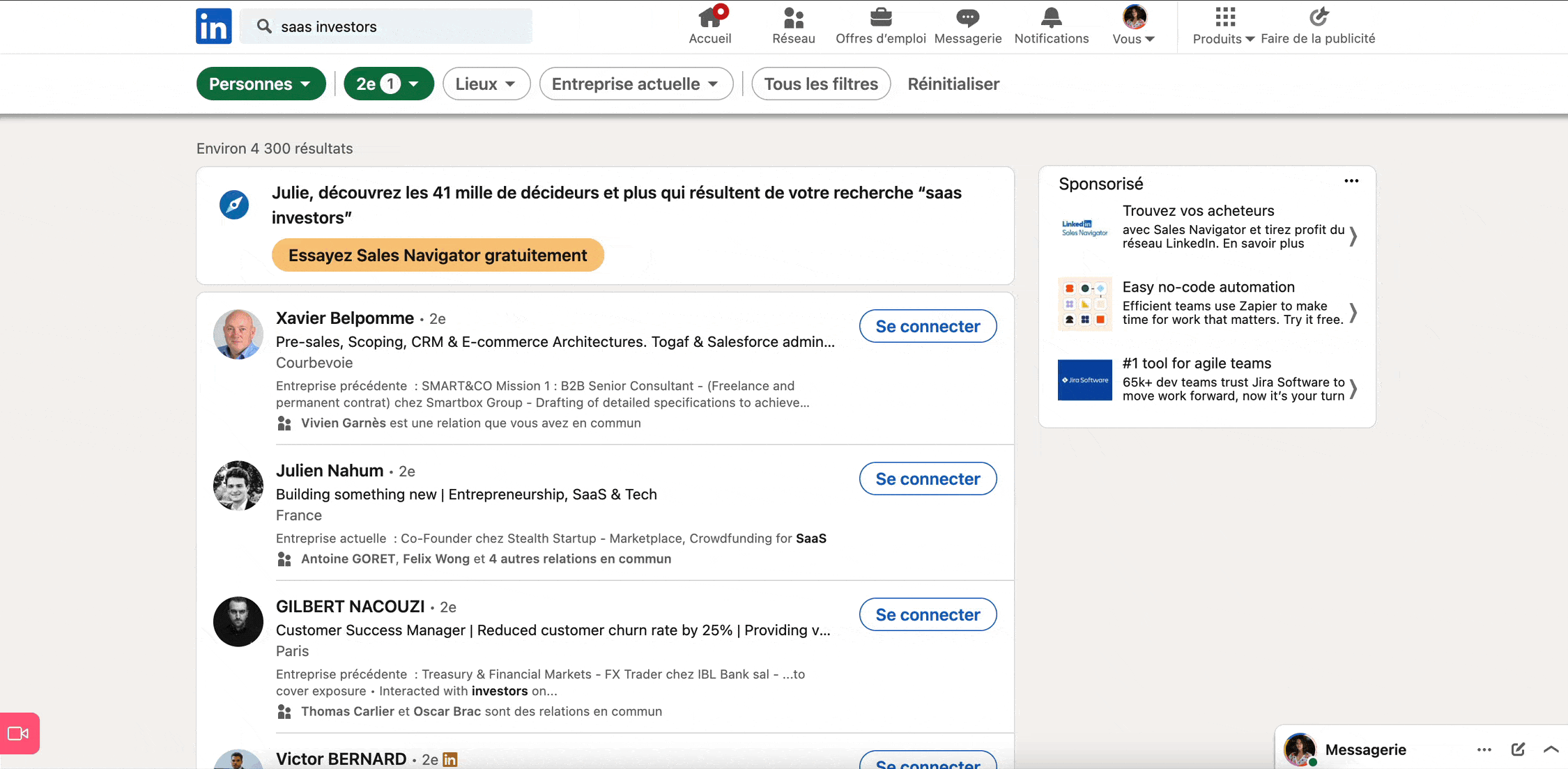Expand the Lieux filter dropdown

pos(486,84)
